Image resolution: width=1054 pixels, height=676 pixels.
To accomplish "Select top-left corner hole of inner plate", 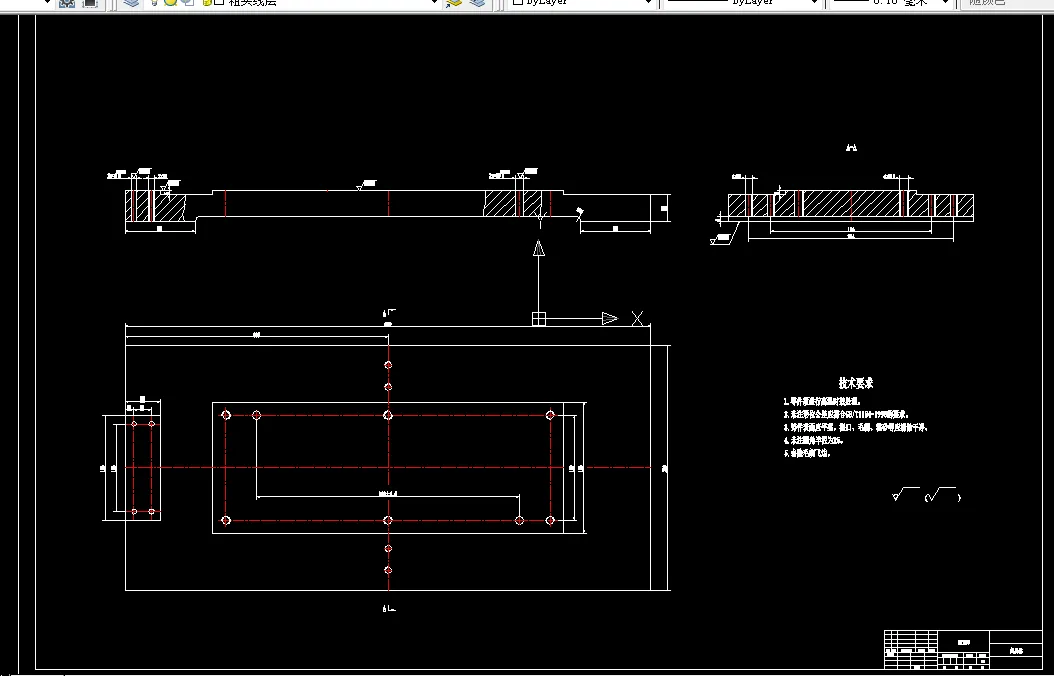I will [226, 415].
